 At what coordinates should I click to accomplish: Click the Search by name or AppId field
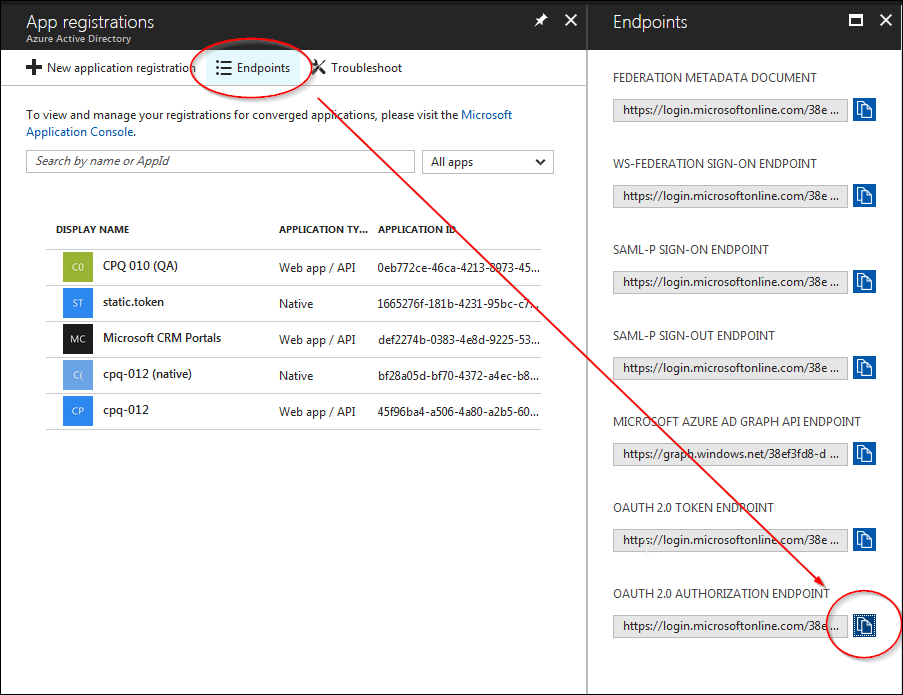pyautogui.click(x=220, y=162)
